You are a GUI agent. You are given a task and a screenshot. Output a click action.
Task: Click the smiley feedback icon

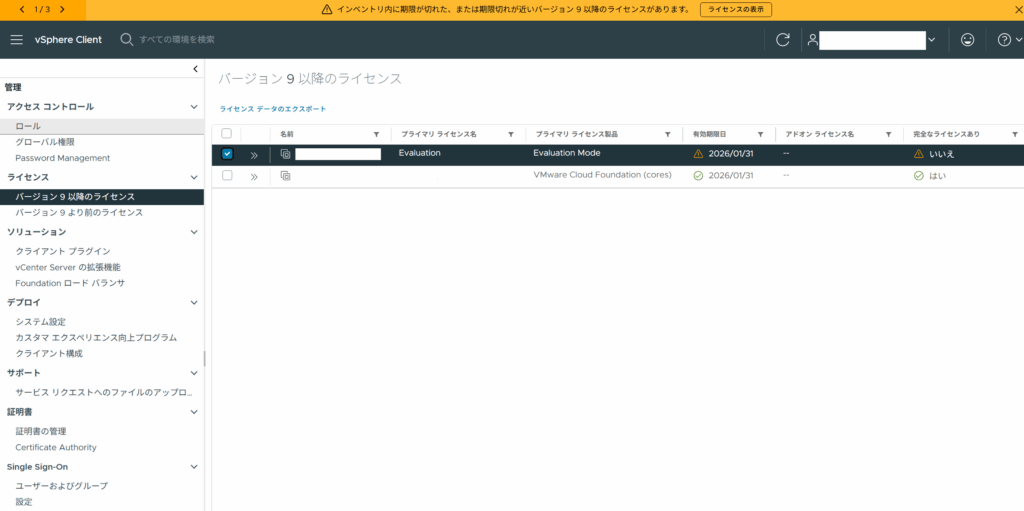pos(967,39)
